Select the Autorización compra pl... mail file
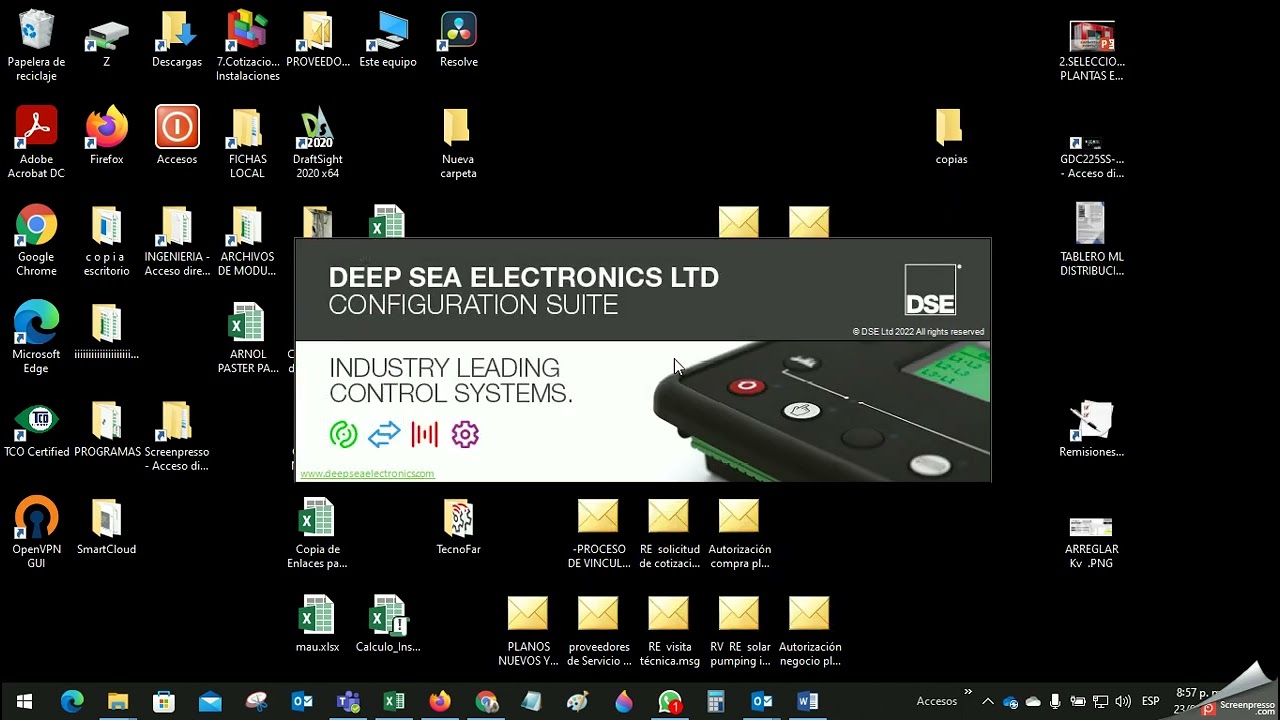Screen dimensions: 1280x720 pos(739,533)
